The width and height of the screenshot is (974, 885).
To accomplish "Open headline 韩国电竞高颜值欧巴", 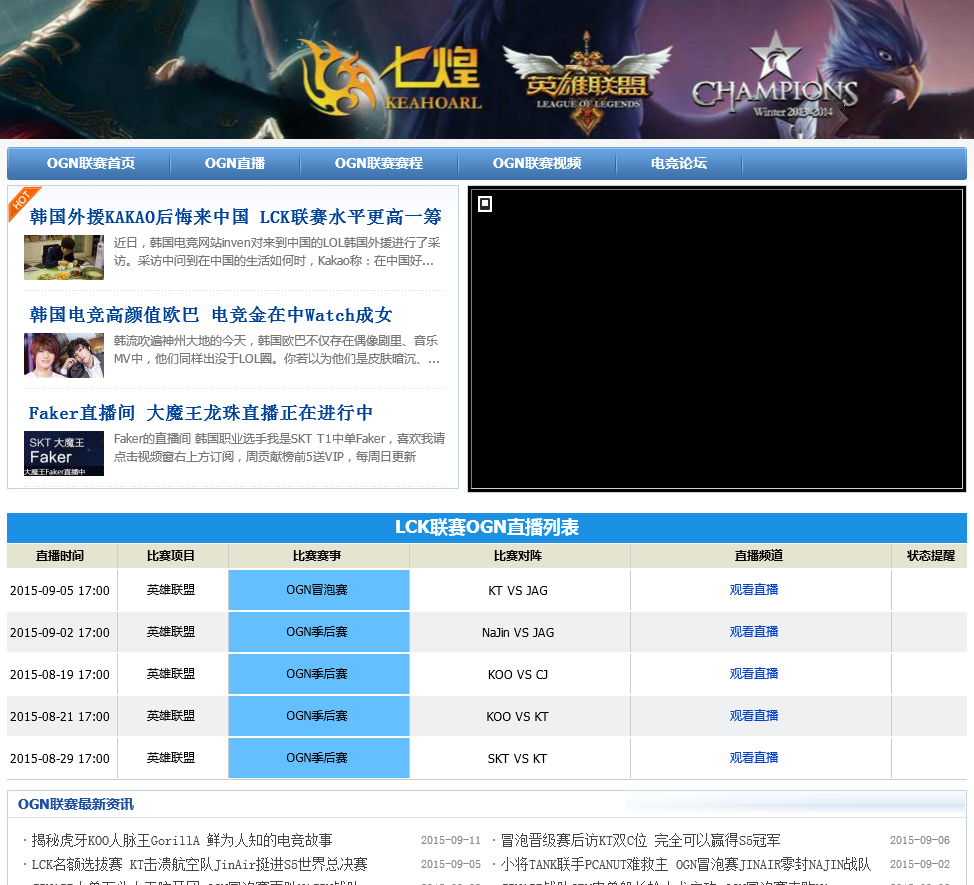I will [211, 315].
